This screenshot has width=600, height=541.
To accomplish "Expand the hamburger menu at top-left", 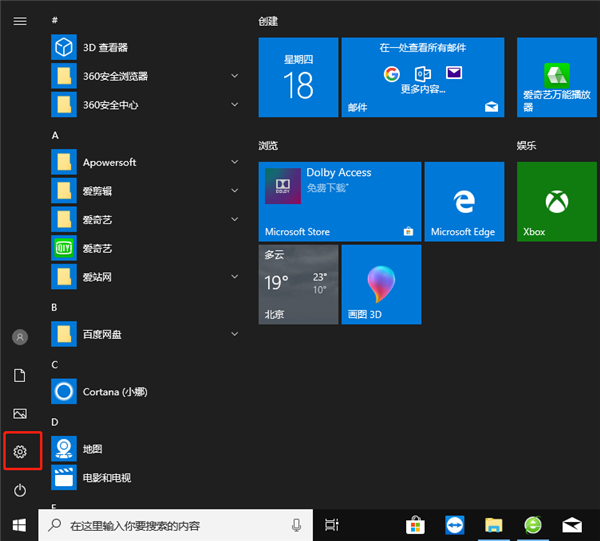I will pos(20,21).
